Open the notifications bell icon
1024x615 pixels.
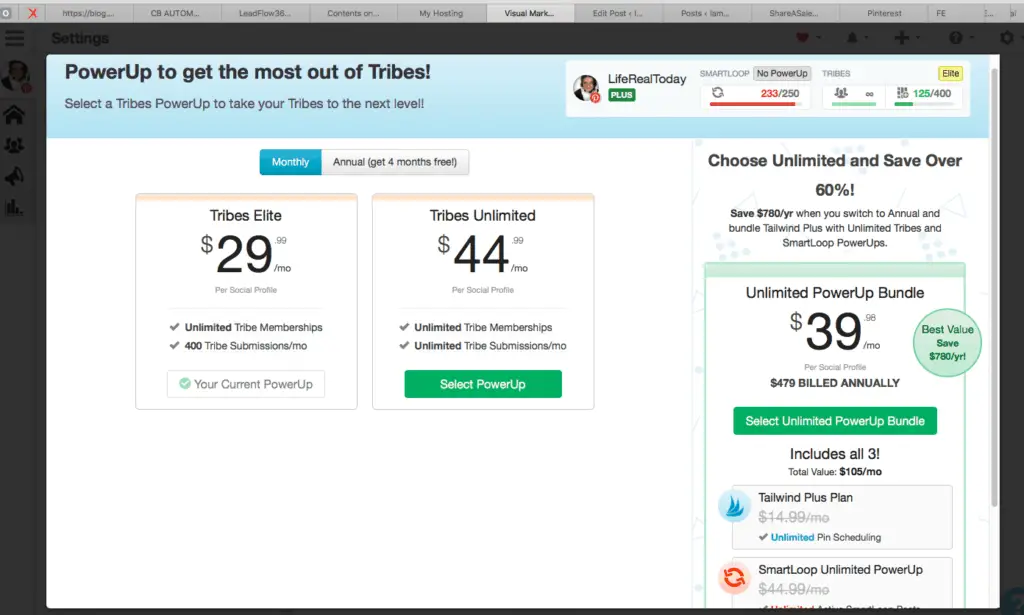click(x=852, y=38)
